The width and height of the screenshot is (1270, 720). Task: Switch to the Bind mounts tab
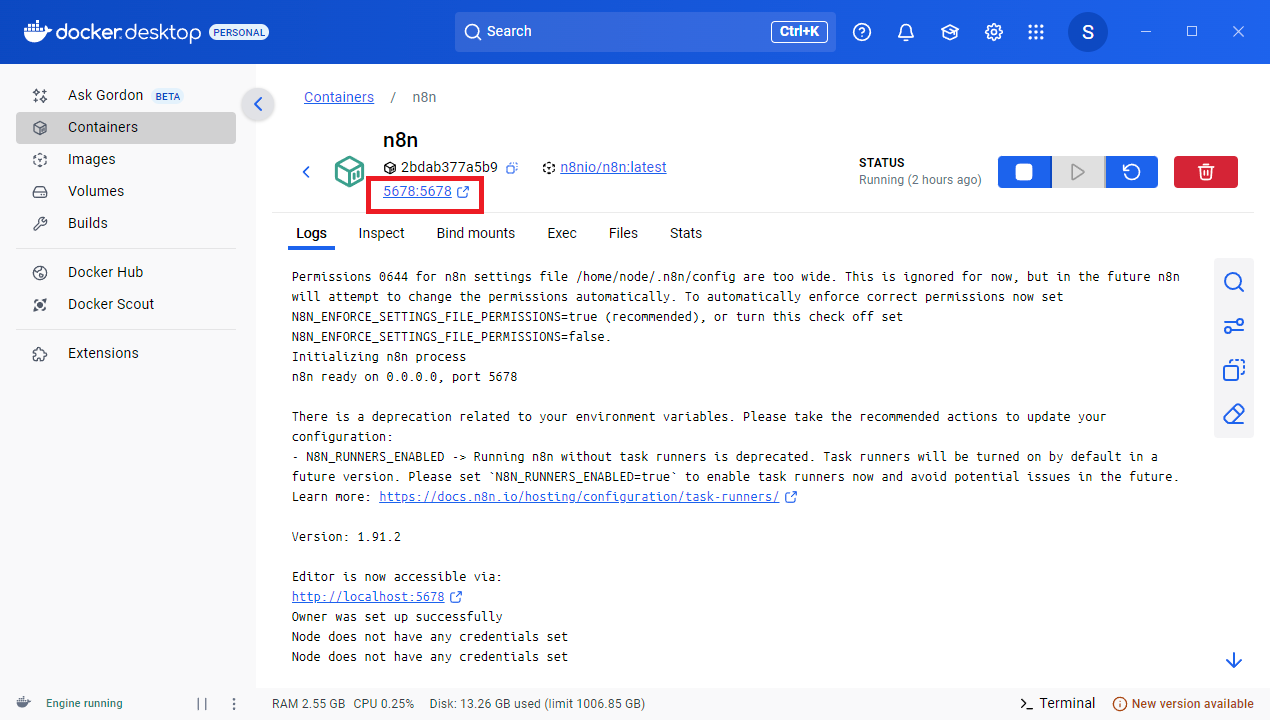tap(476, 233)
